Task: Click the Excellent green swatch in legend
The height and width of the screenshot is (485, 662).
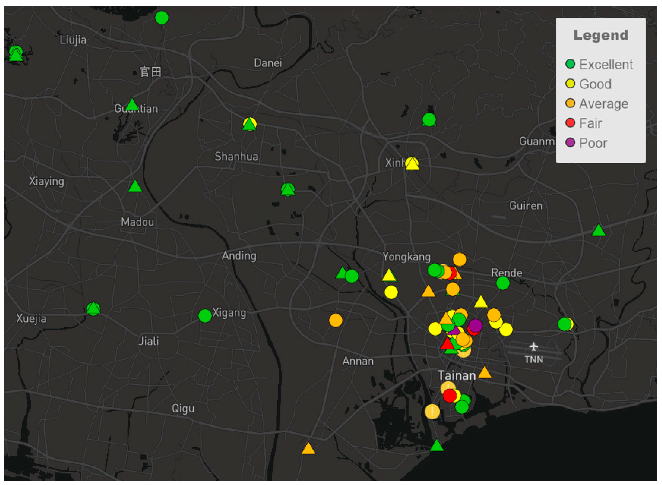Action: click(x=571, y=64)
